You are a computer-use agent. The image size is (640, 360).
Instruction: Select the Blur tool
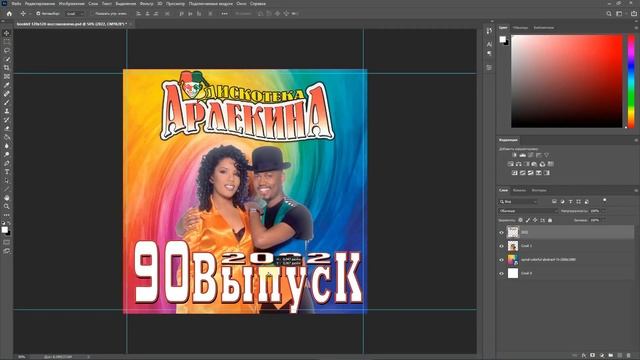(7, 146)
